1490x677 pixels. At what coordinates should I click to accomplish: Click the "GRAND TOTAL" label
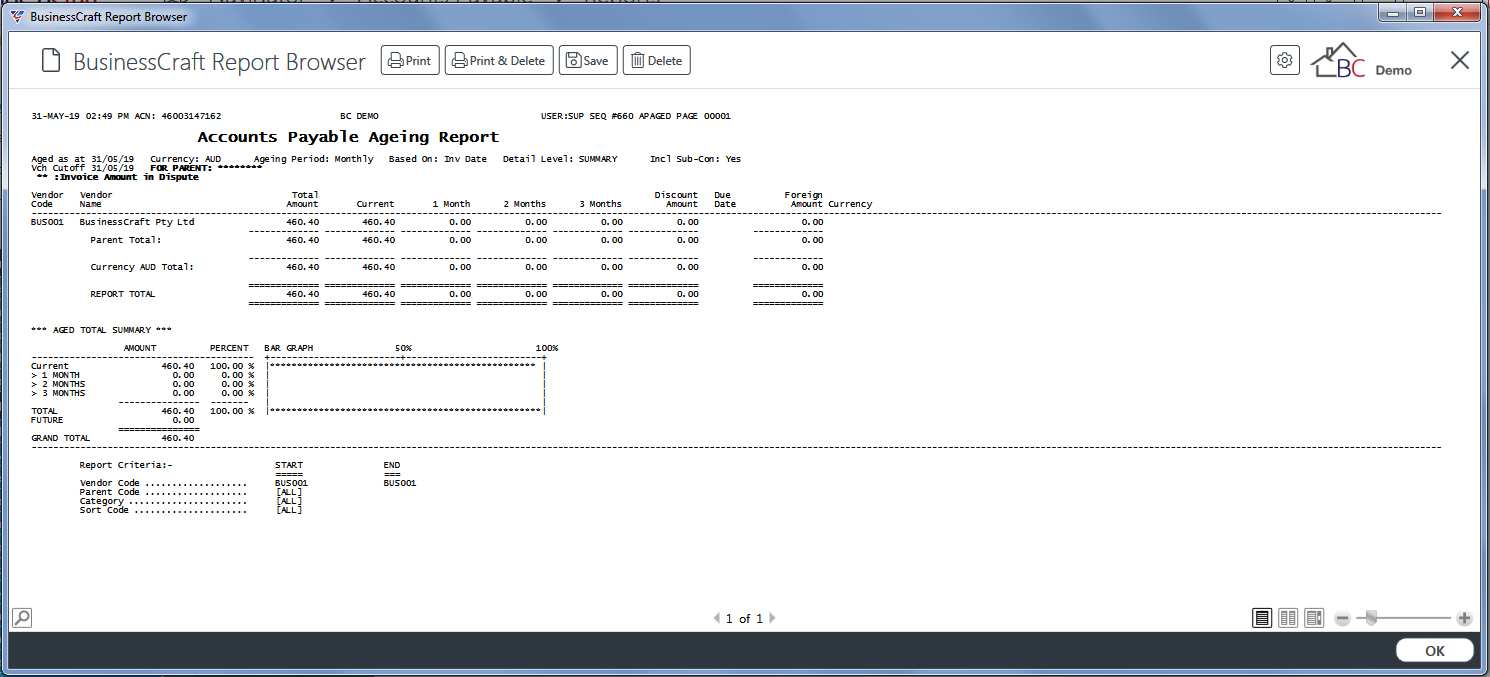61,438
